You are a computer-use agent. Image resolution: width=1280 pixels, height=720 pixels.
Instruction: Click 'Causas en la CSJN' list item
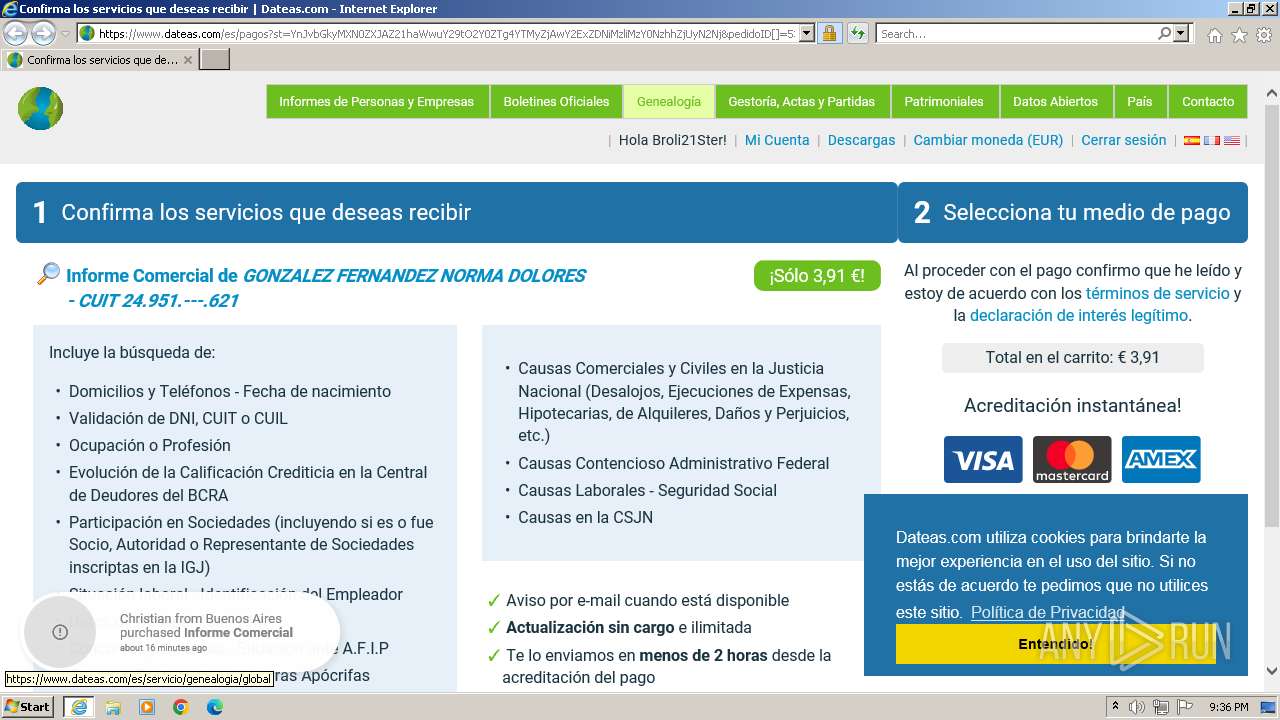pyautogui.click(x=585, y=517)
